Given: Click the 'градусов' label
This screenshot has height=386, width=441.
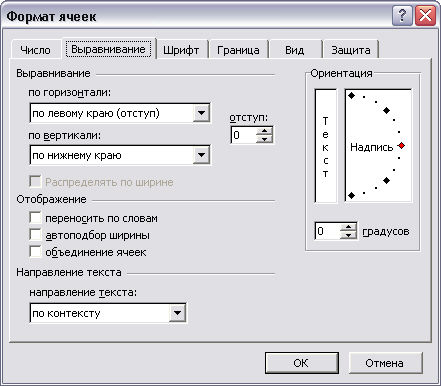Looking at the screenshot, I should click(x=386, y=231).
